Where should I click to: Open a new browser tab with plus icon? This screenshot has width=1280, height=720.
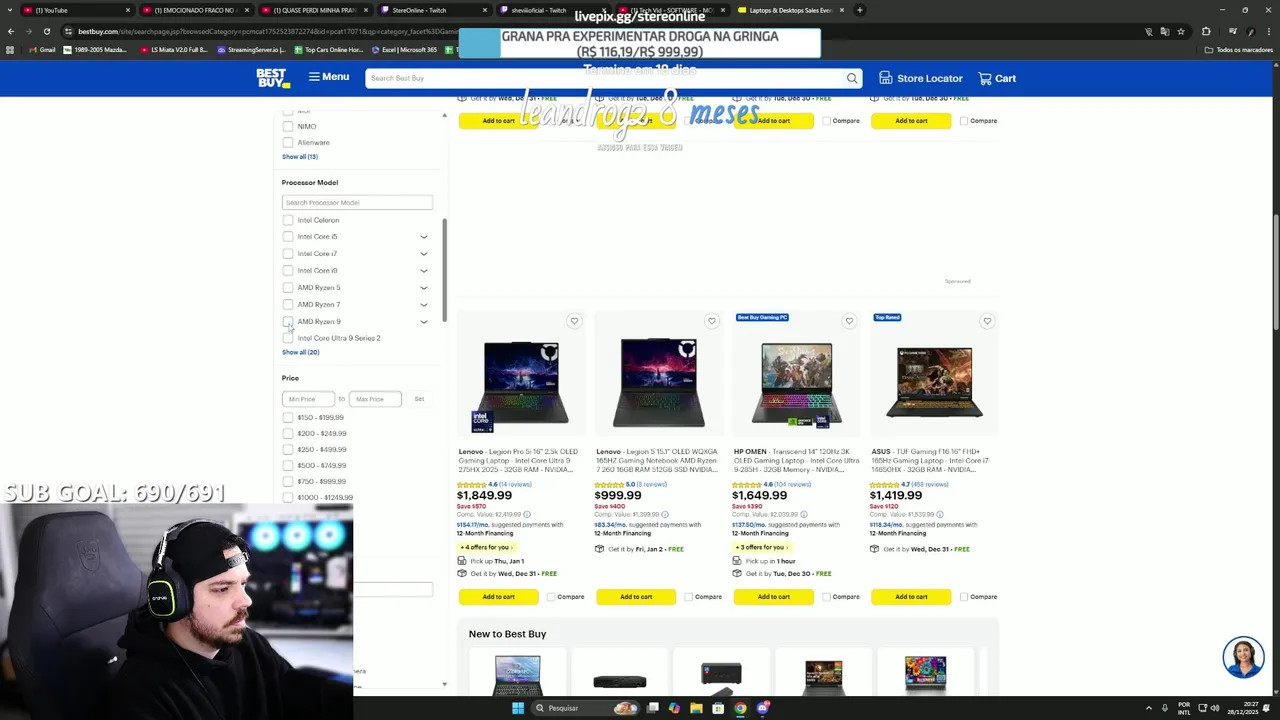pos(859,10)
